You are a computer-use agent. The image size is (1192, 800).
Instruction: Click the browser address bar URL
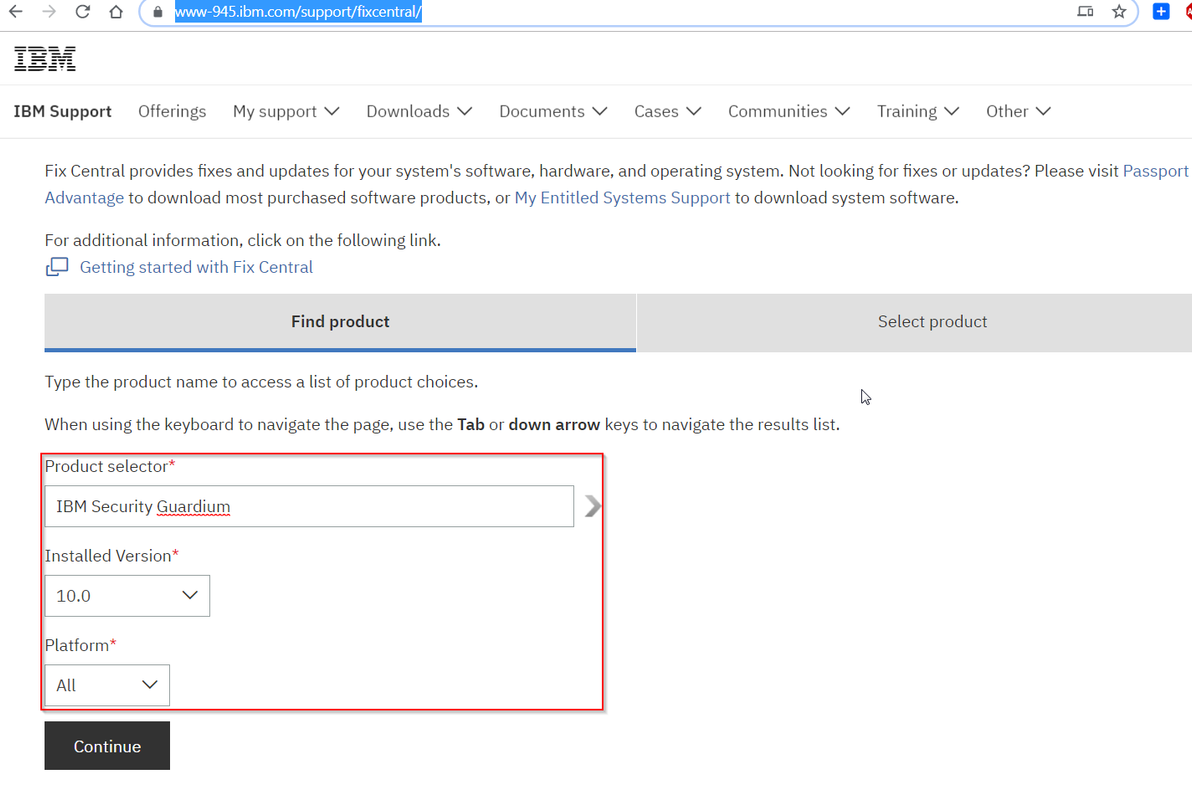coord(298,11)
